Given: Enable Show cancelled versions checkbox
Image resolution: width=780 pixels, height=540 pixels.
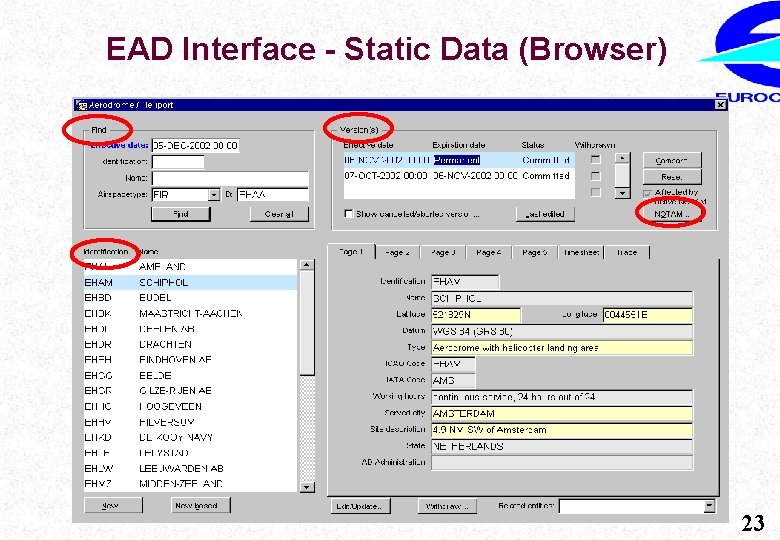Looking at the screenshot, I should (x=349, y=214).
